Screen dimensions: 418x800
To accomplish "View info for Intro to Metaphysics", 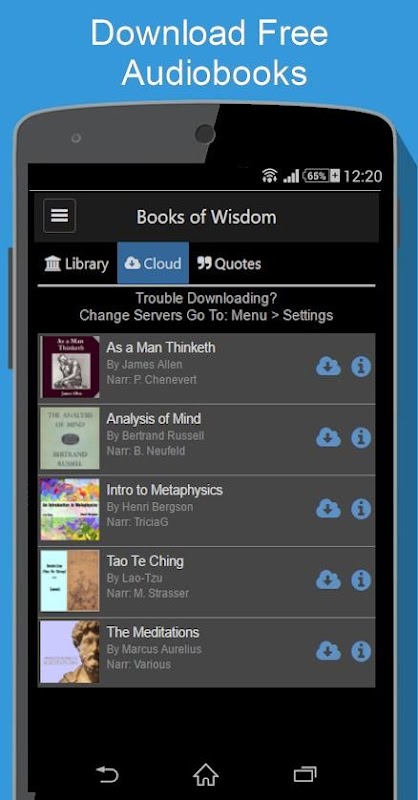I will point(361,509).
